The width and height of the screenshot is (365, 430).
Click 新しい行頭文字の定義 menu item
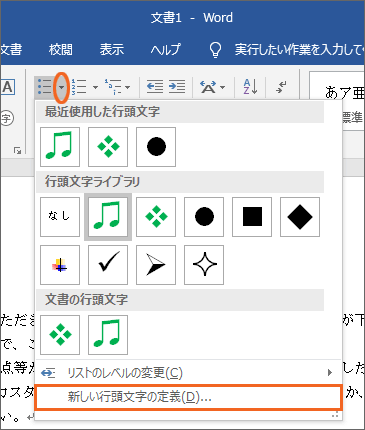(x=188, y=397)
